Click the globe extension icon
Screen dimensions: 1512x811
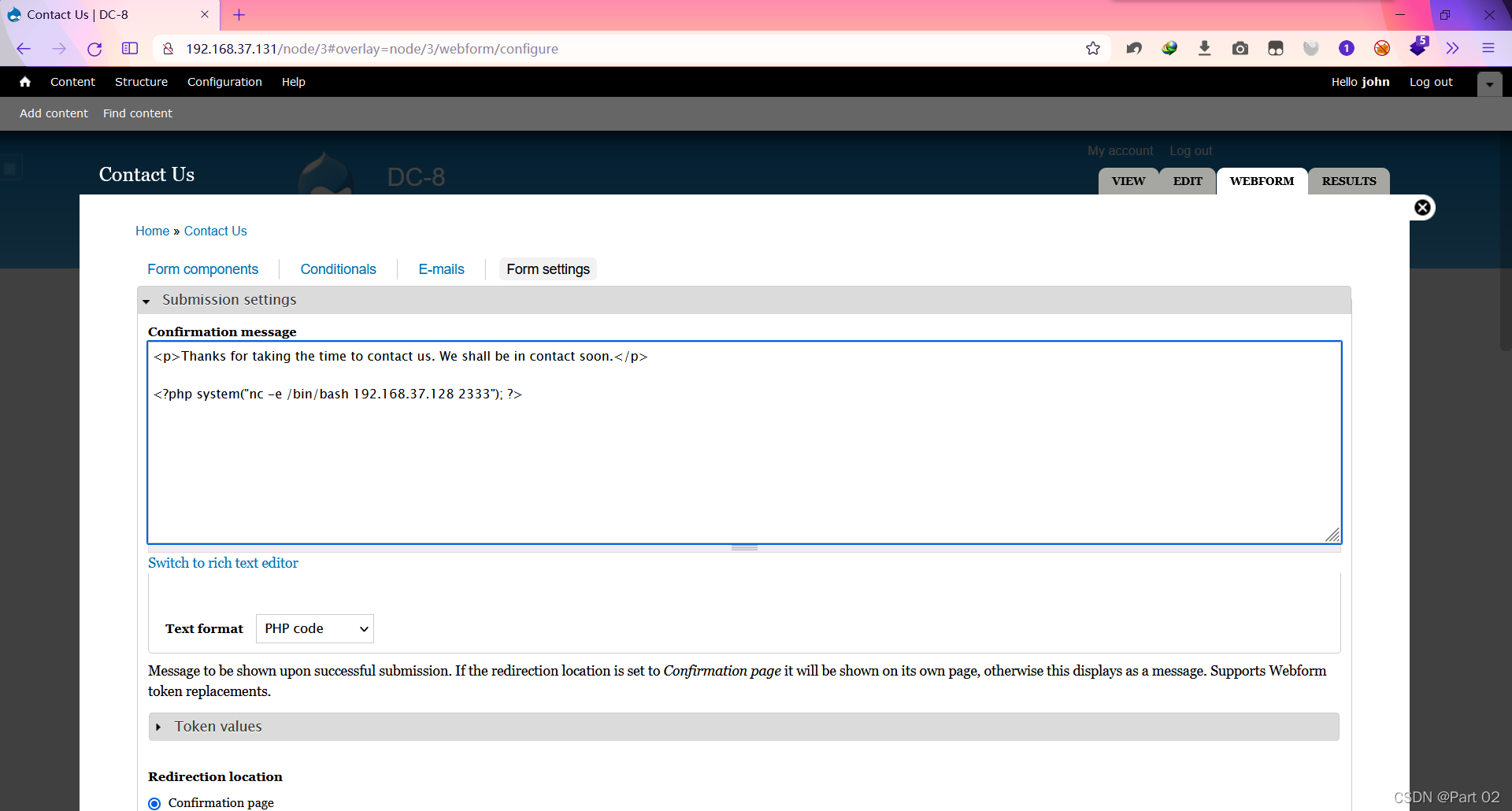(x=1169, y=49)
